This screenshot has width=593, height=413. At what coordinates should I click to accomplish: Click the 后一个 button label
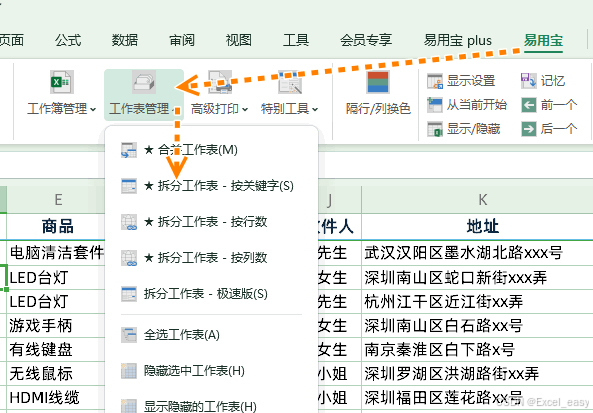559,129
